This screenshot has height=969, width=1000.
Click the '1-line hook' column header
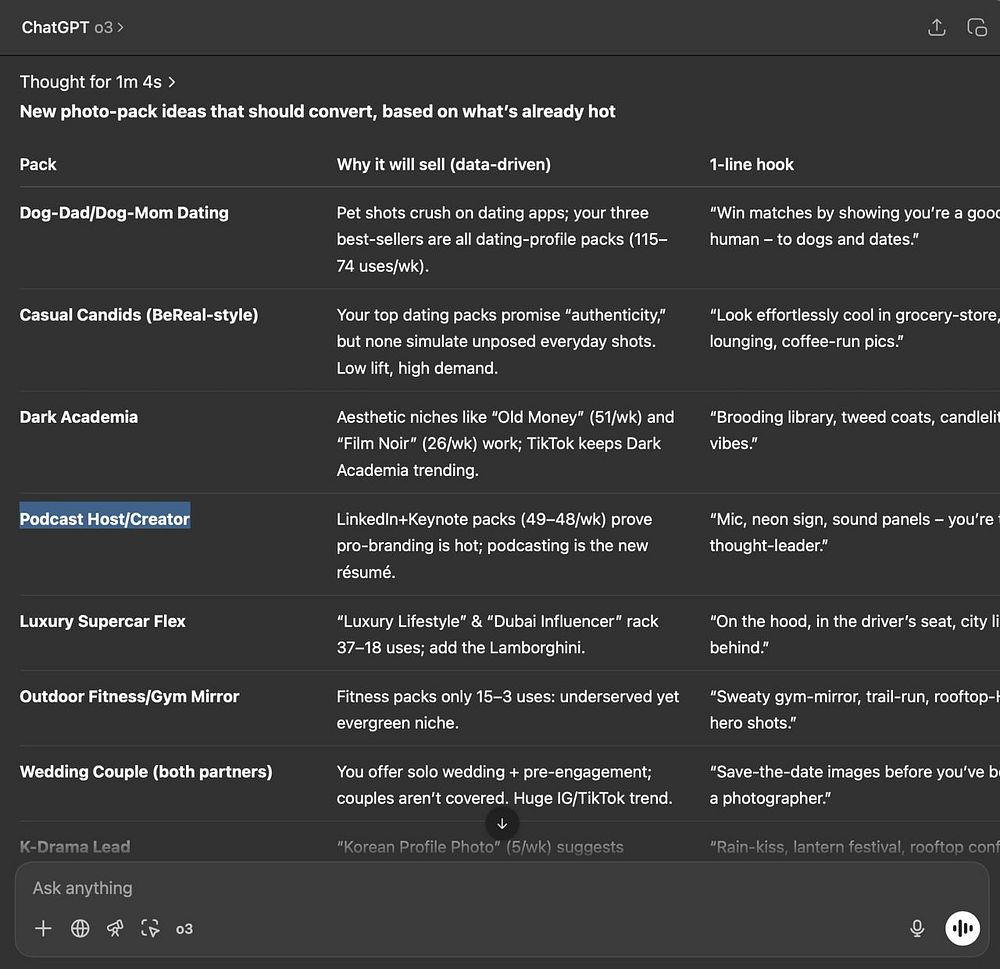751,165
